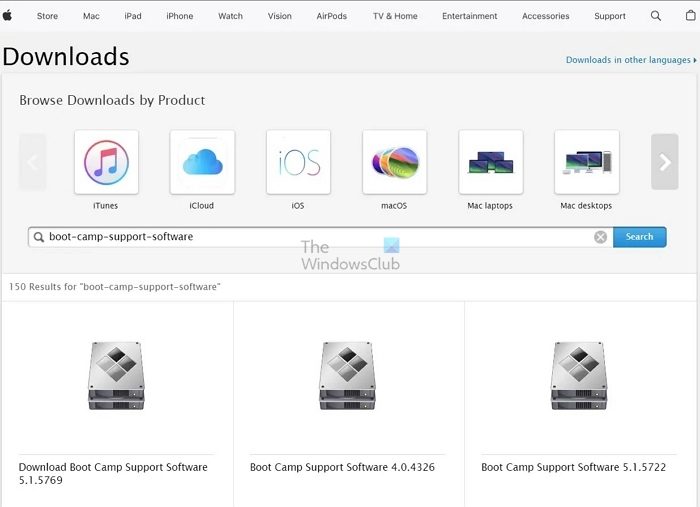The height and width of the screenshot is (507, 700).
Task: Open Boot Camp Support Software 4.0.4326 link
Action: click(x=342, y=467)
